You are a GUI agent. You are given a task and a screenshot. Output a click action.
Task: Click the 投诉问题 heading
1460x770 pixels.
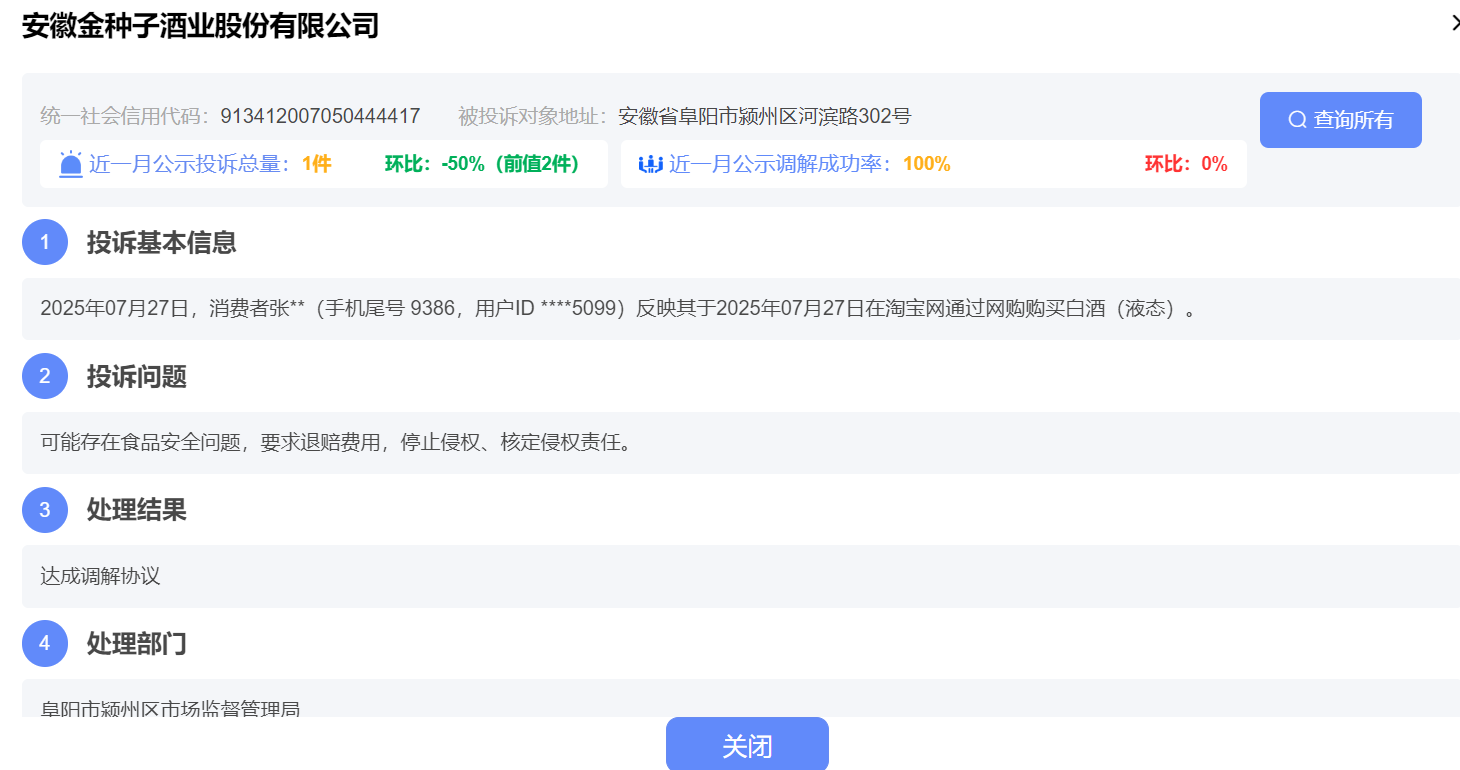[136, 376]
